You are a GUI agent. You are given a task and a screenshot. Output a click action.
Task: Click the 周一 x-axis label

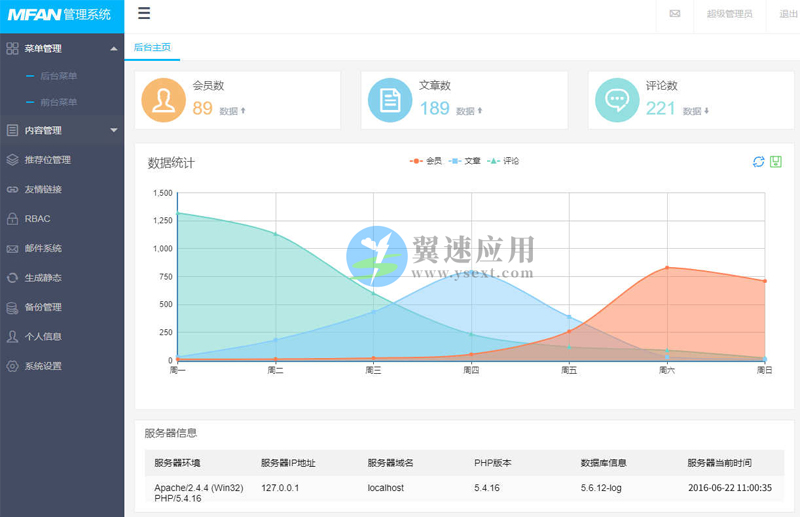pos(177,370)
